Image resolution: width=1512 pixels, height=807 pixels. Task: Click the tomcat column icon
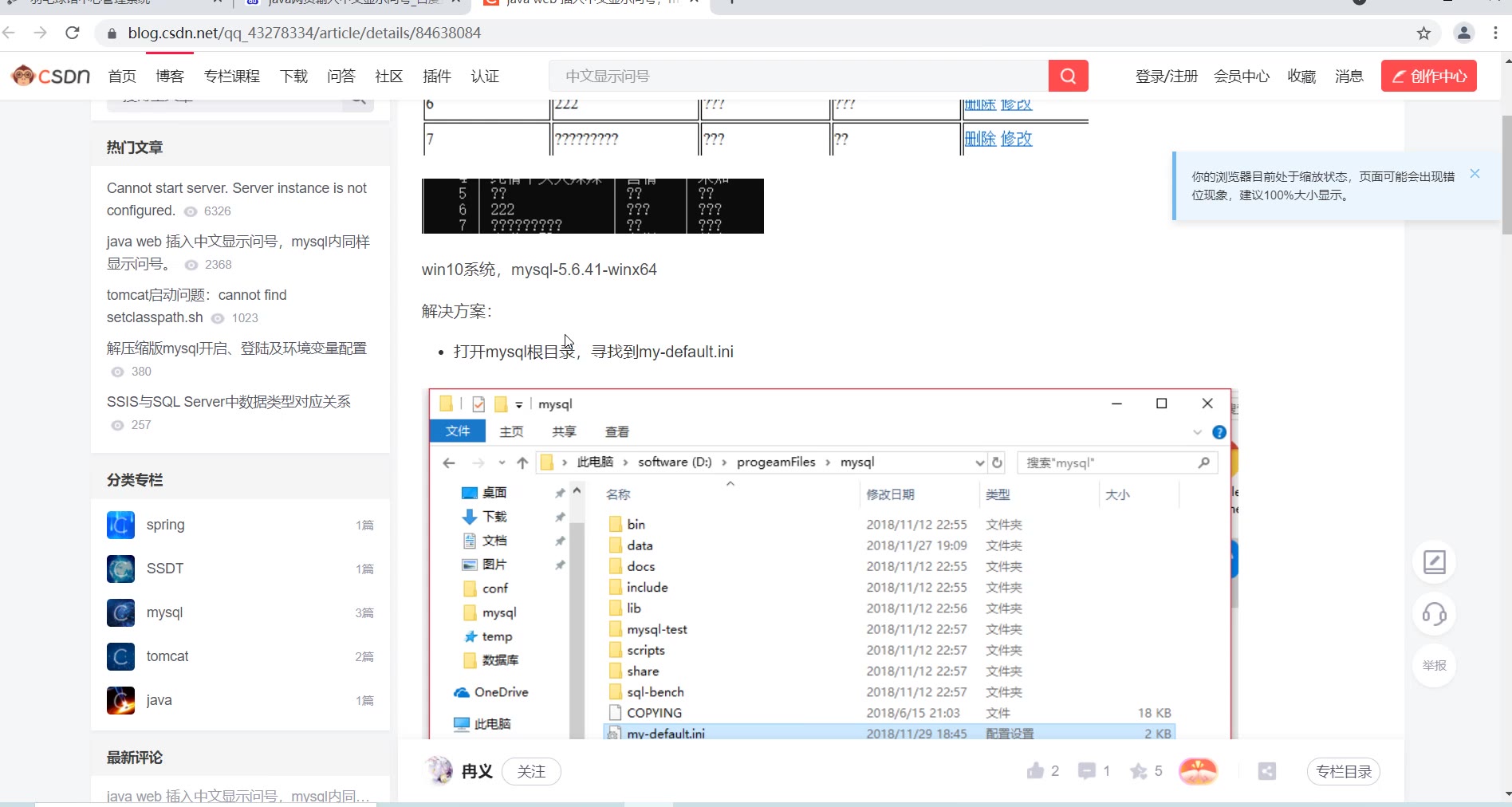120,656
